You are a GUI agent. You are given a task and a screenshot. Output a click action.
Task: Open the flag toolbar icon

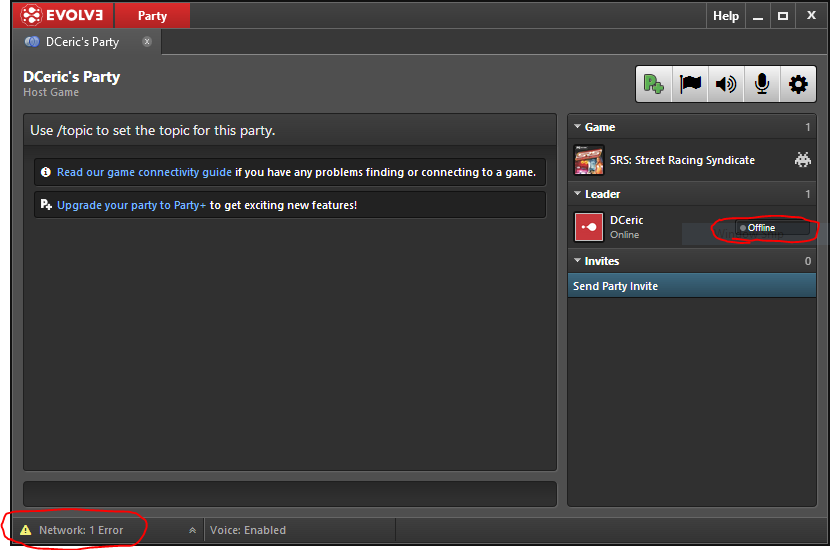[x=690, y=84]
